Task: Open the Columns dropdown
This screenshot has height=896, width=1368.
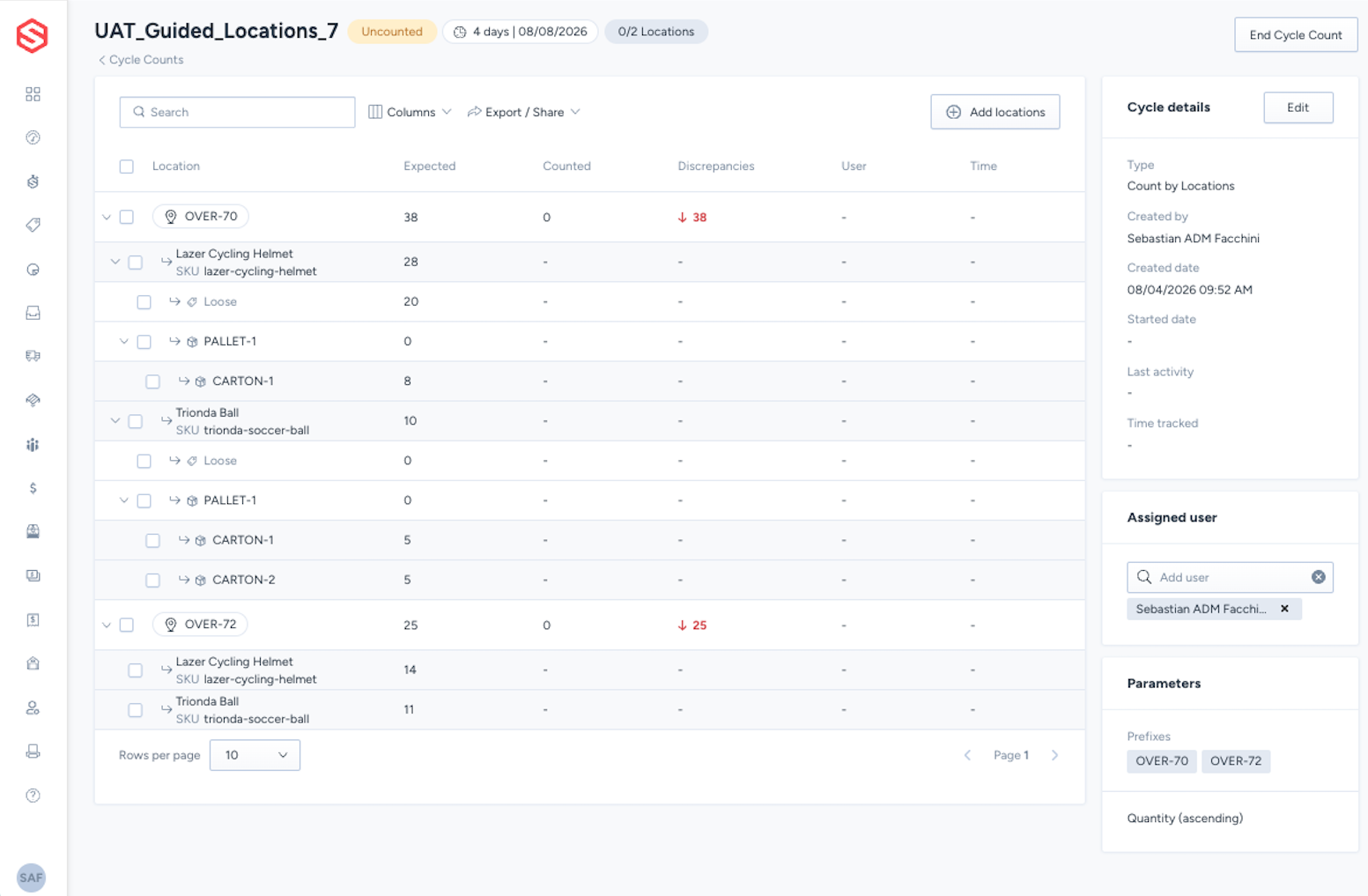Action: [x=410, y=112]
